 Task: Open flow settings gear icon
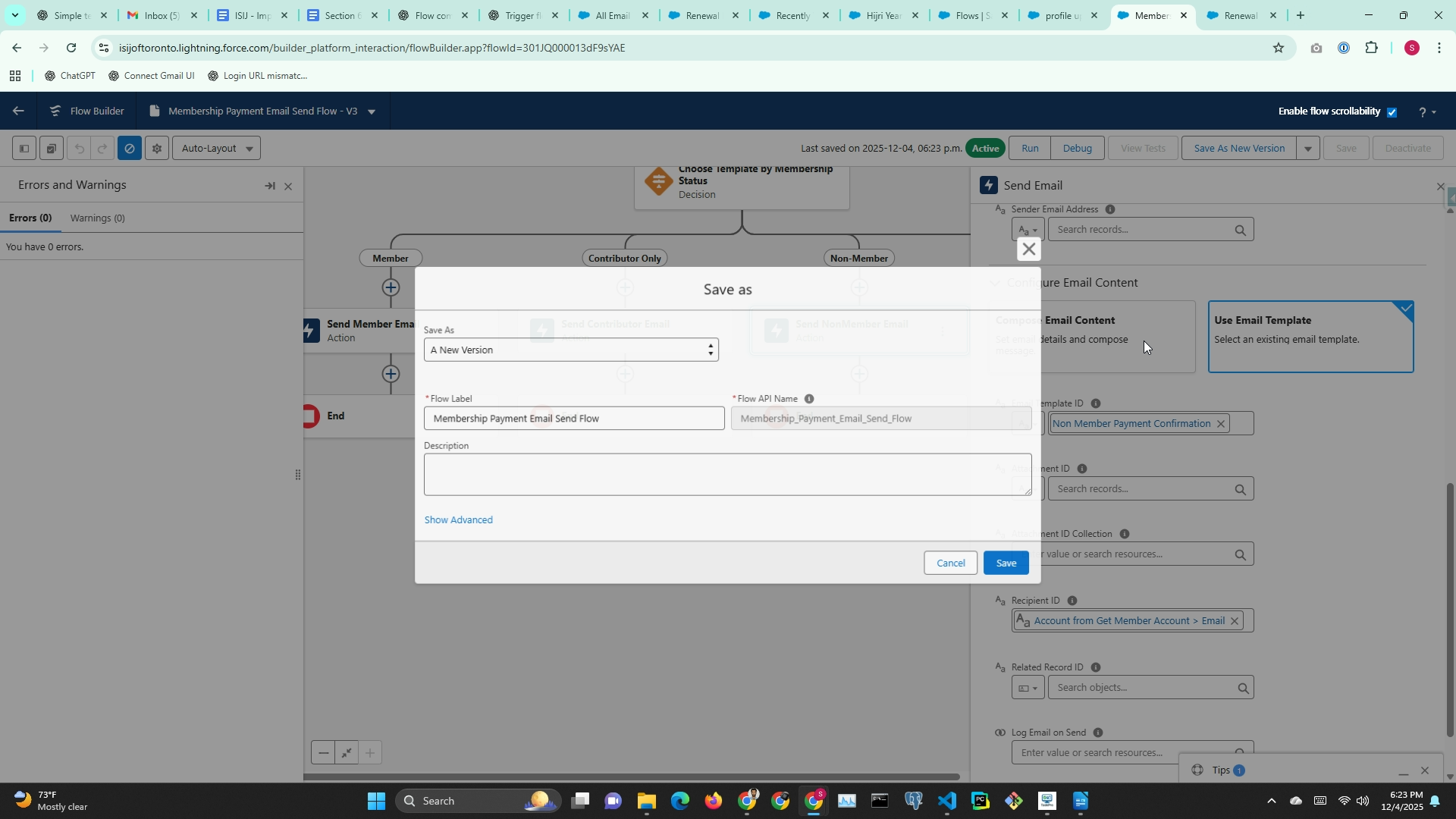click(x=157, y=149)
